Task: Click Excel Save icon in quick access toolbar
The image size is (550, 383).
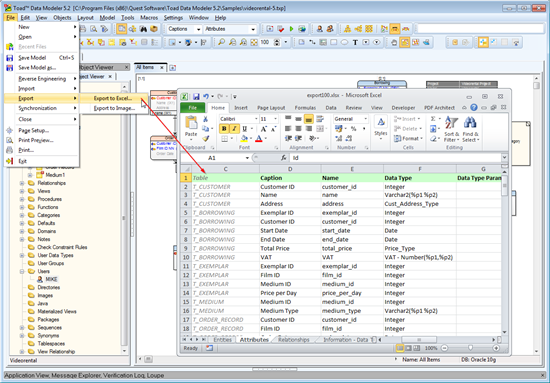Action: pyautogui.click(x=196, y=96)
